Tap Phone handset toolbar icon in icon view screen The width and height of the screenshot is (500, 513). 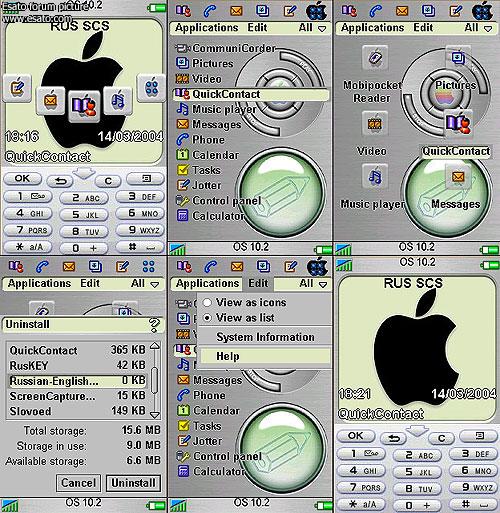[376, 11]
